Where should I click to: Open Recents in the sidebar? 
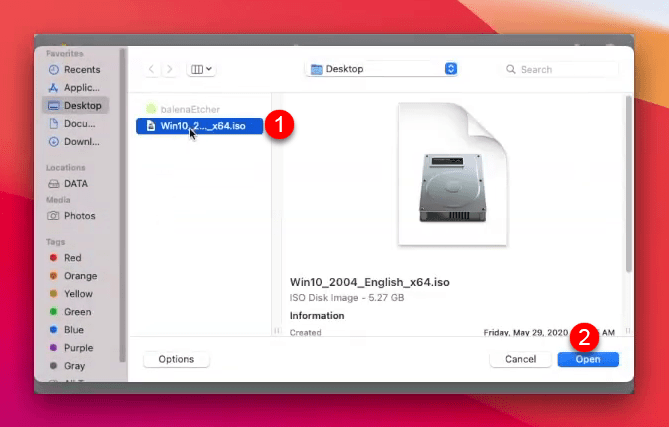(x=75, y=70)
